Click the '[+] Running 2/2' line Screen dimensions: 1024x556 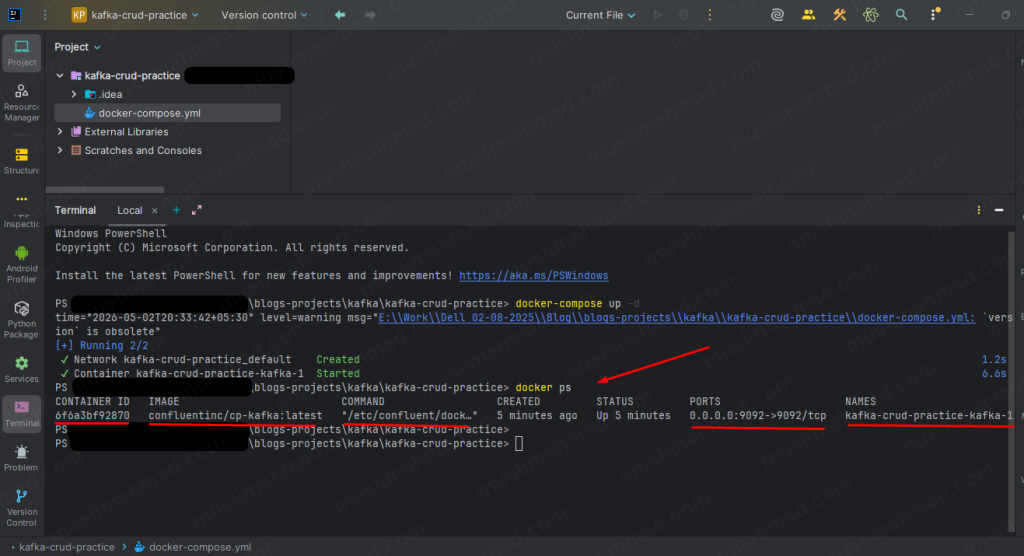(101, 346)
